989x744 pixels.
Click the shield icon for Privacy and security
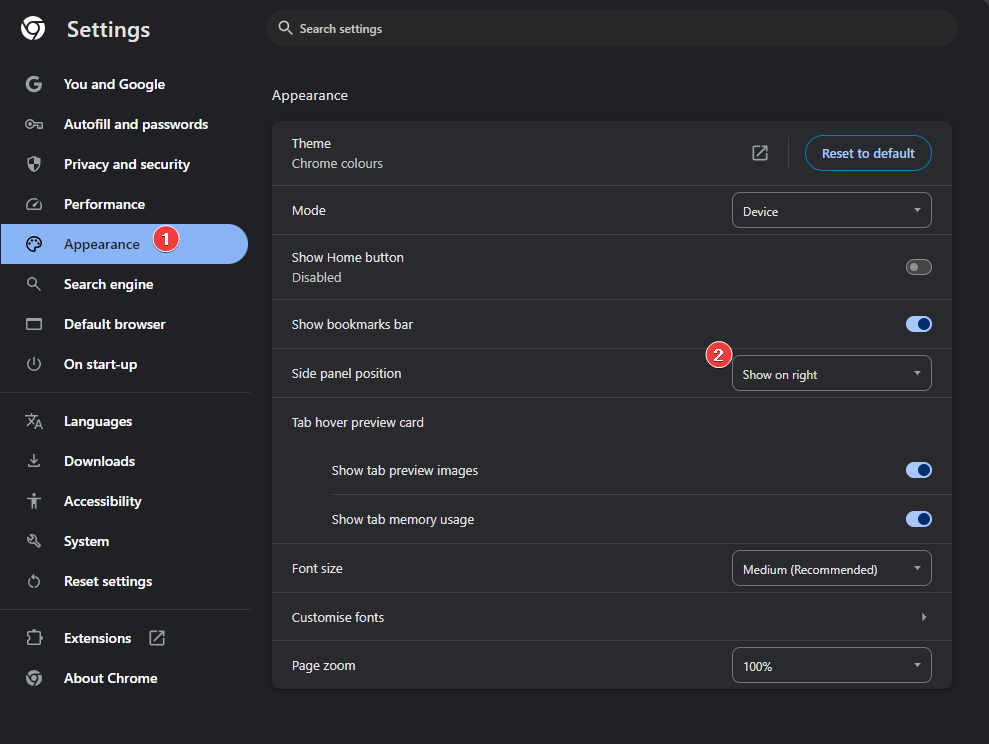click(33, 164)
